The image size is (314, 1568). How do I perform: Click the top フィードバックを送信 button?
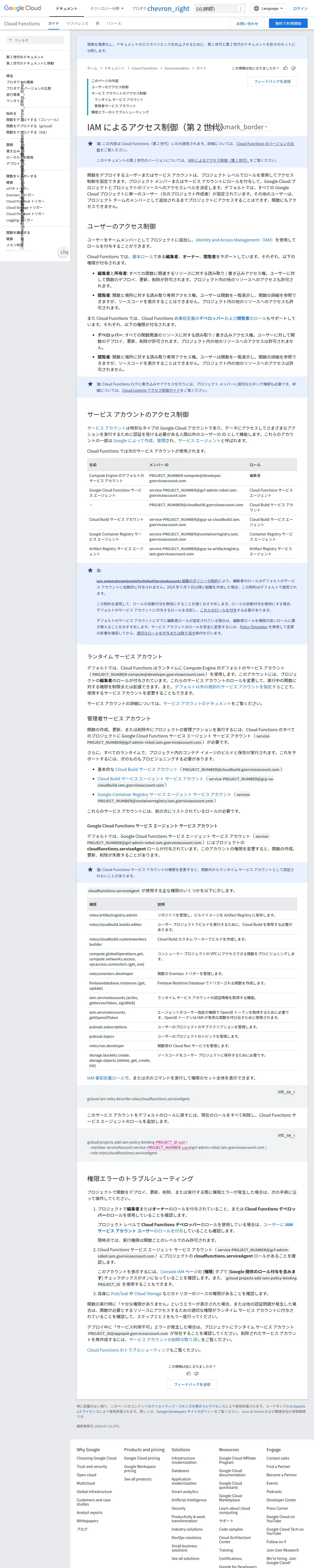tap(273, 81)
